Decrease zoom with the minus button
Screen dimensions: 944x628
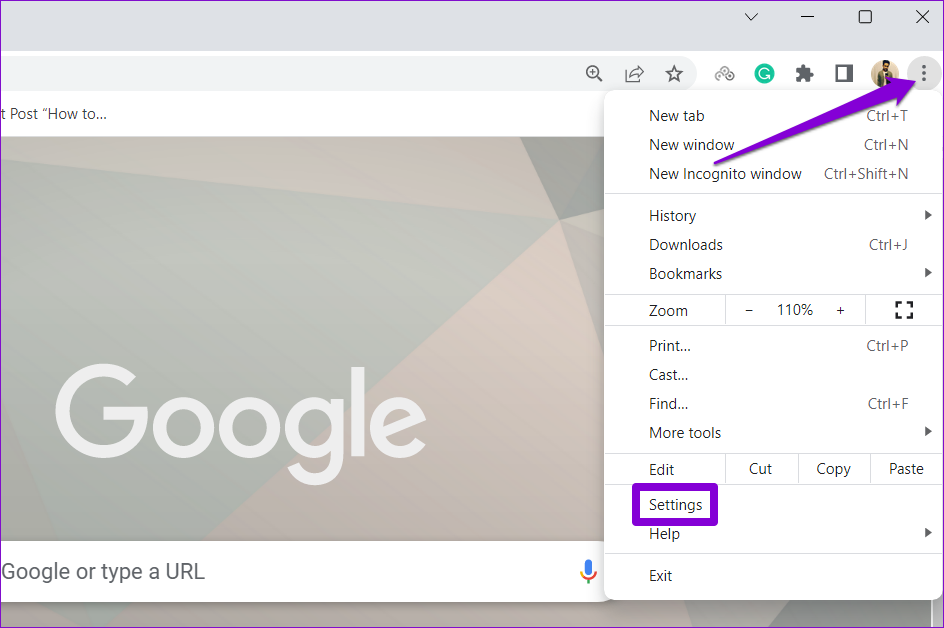pos(749,310)
